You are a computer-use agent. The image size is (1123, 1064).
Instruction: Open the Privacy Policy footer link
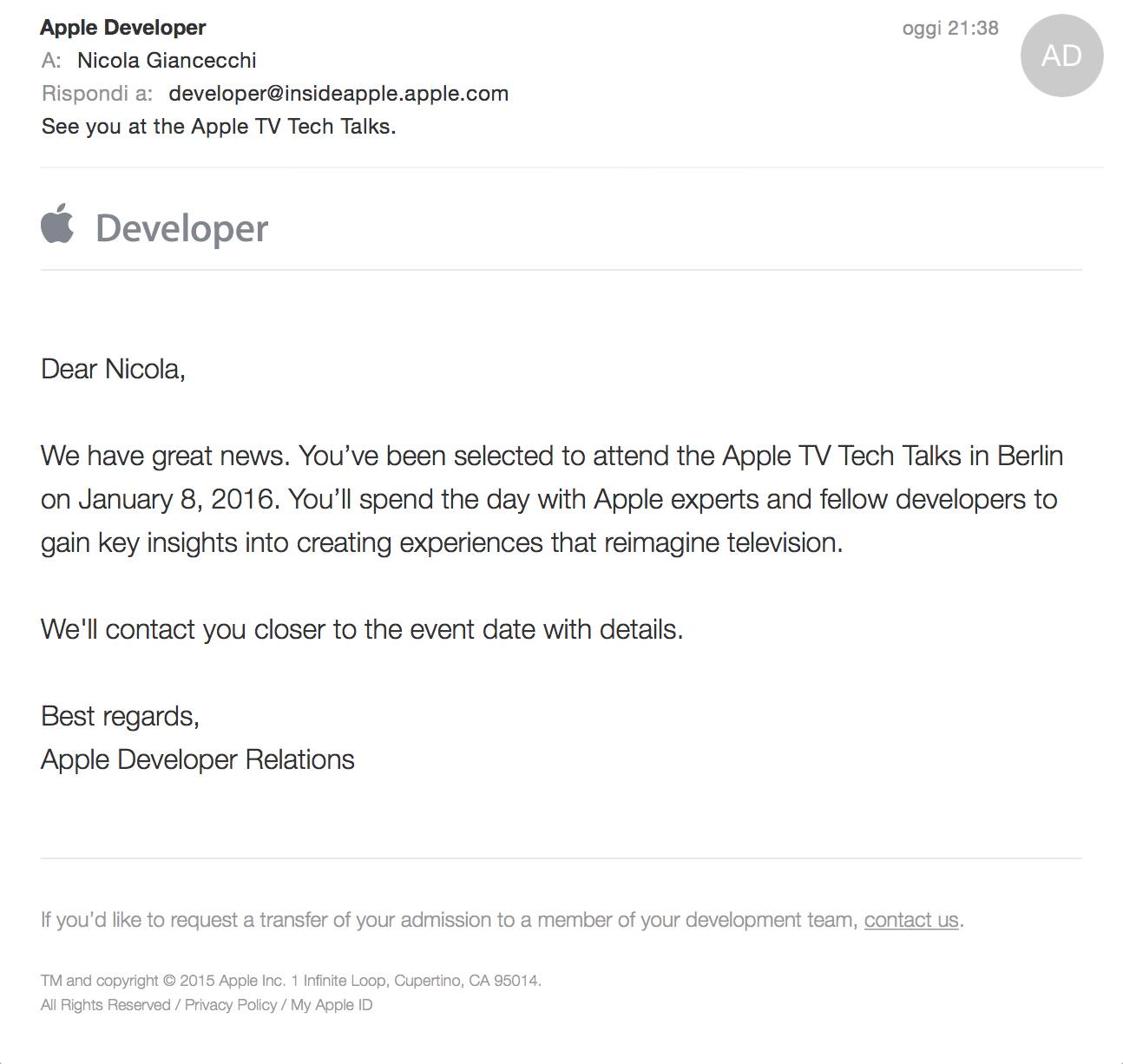click(x=231, y=1005)
